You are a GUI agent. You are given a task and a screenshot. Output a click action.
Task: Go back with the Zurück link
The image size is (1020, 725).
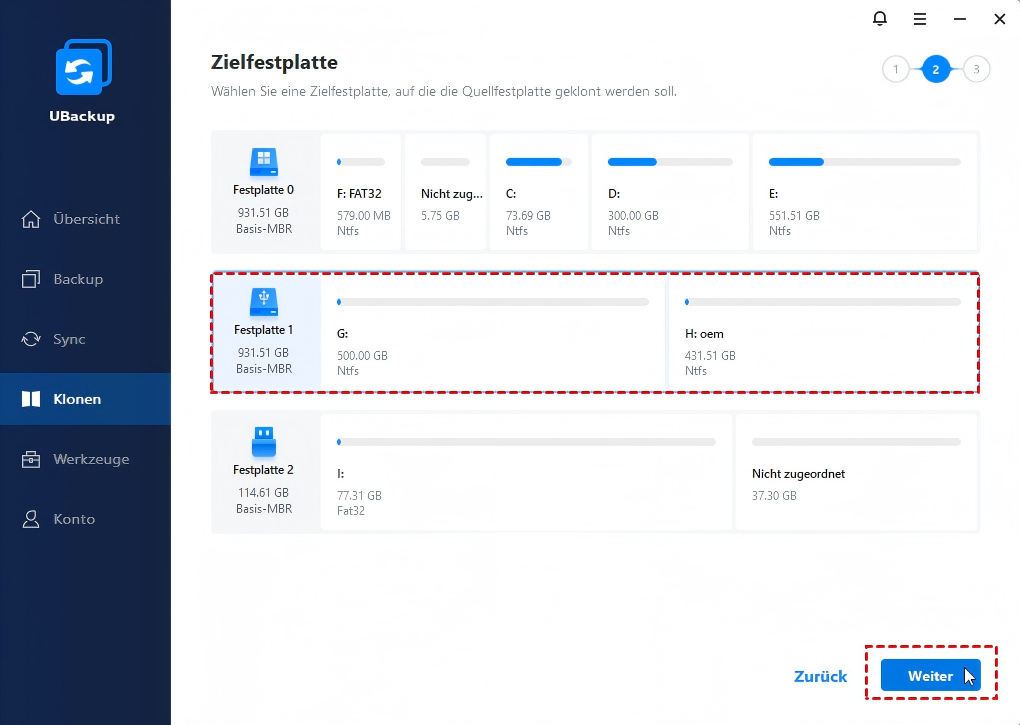tap(820, 676)
